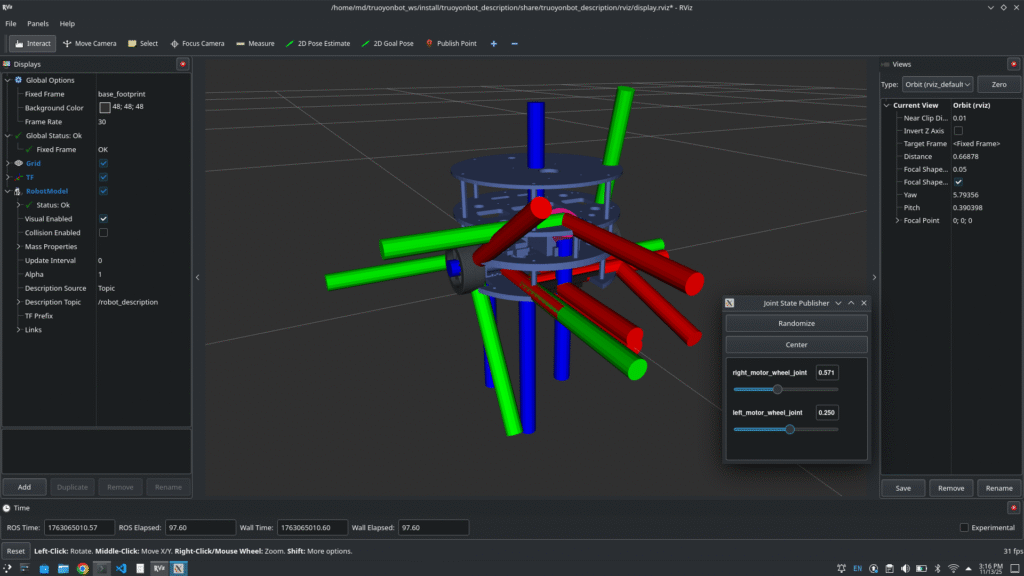The height and width of the screenshot is (576, 1024).
Task: Select the Move Camera tool
Action: click(x=89, y=44)
